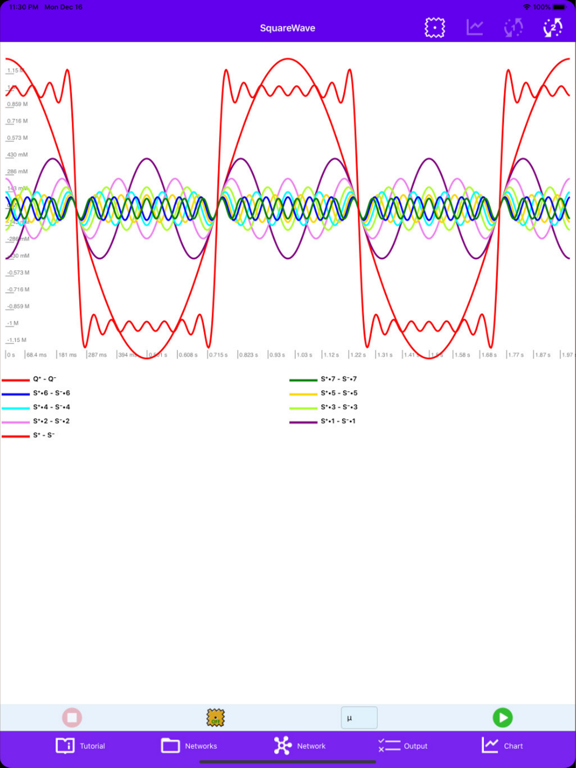
Task: Click the 0.715 s time axis label
Action: [x=218, y=355]
